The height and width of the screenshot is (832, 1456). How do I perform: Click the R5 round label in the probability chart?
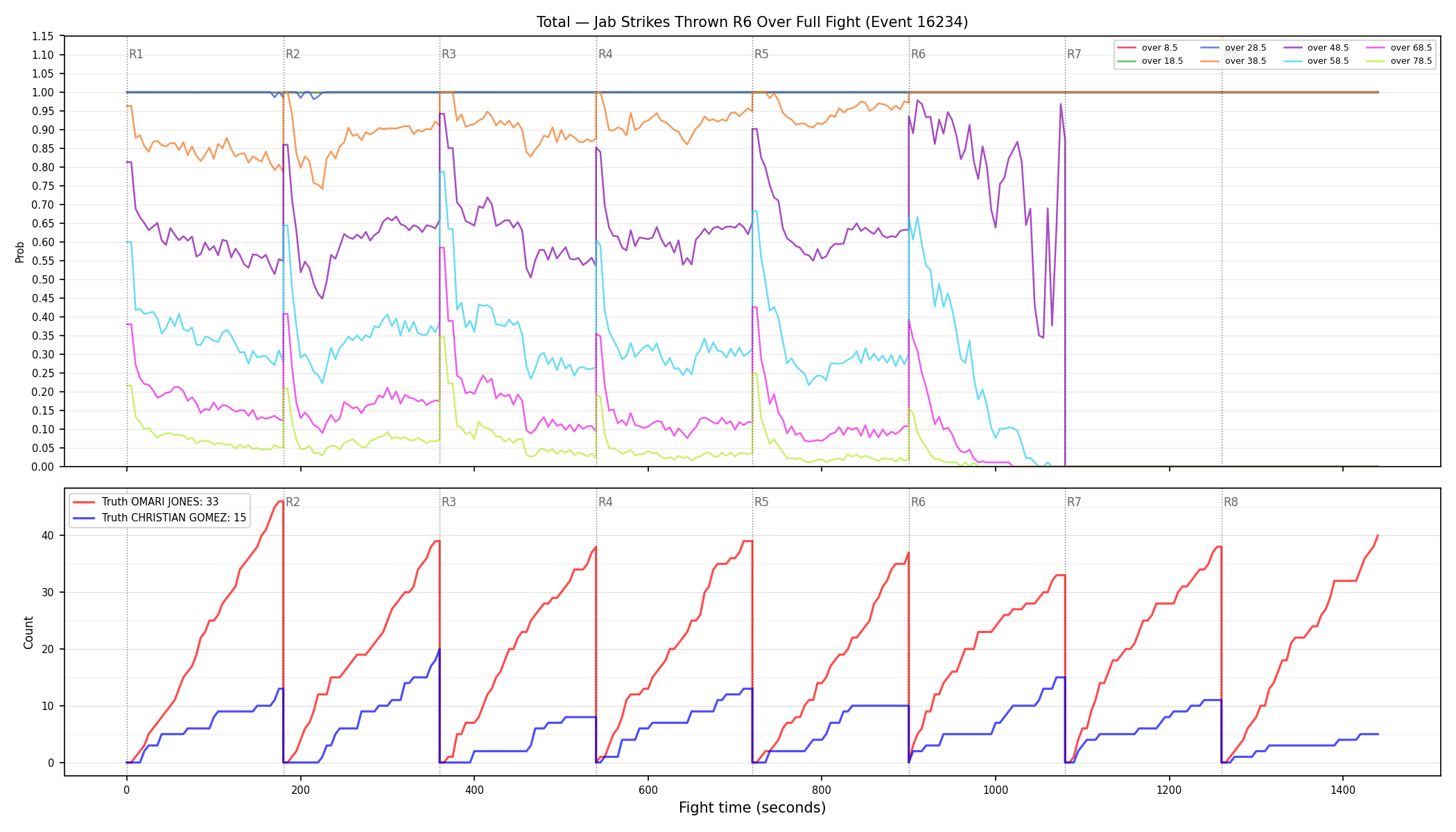point(761,54)
